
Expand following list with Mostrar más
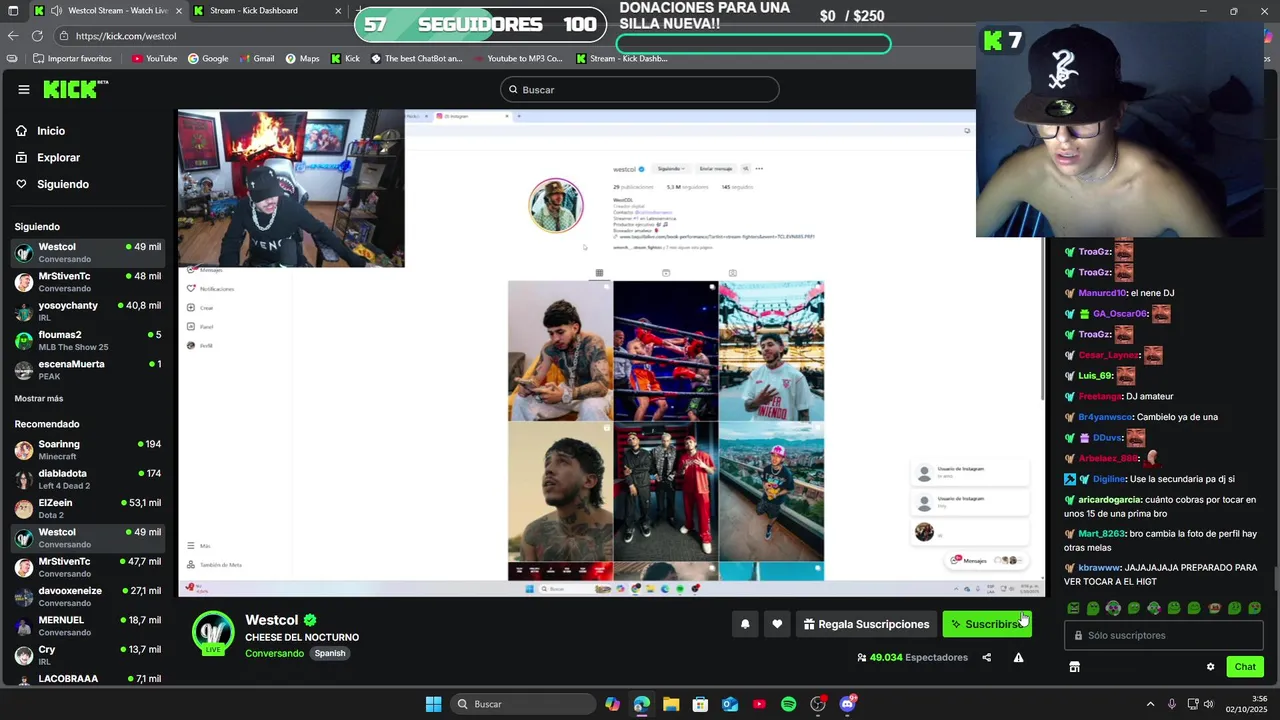tap(39, 398)
